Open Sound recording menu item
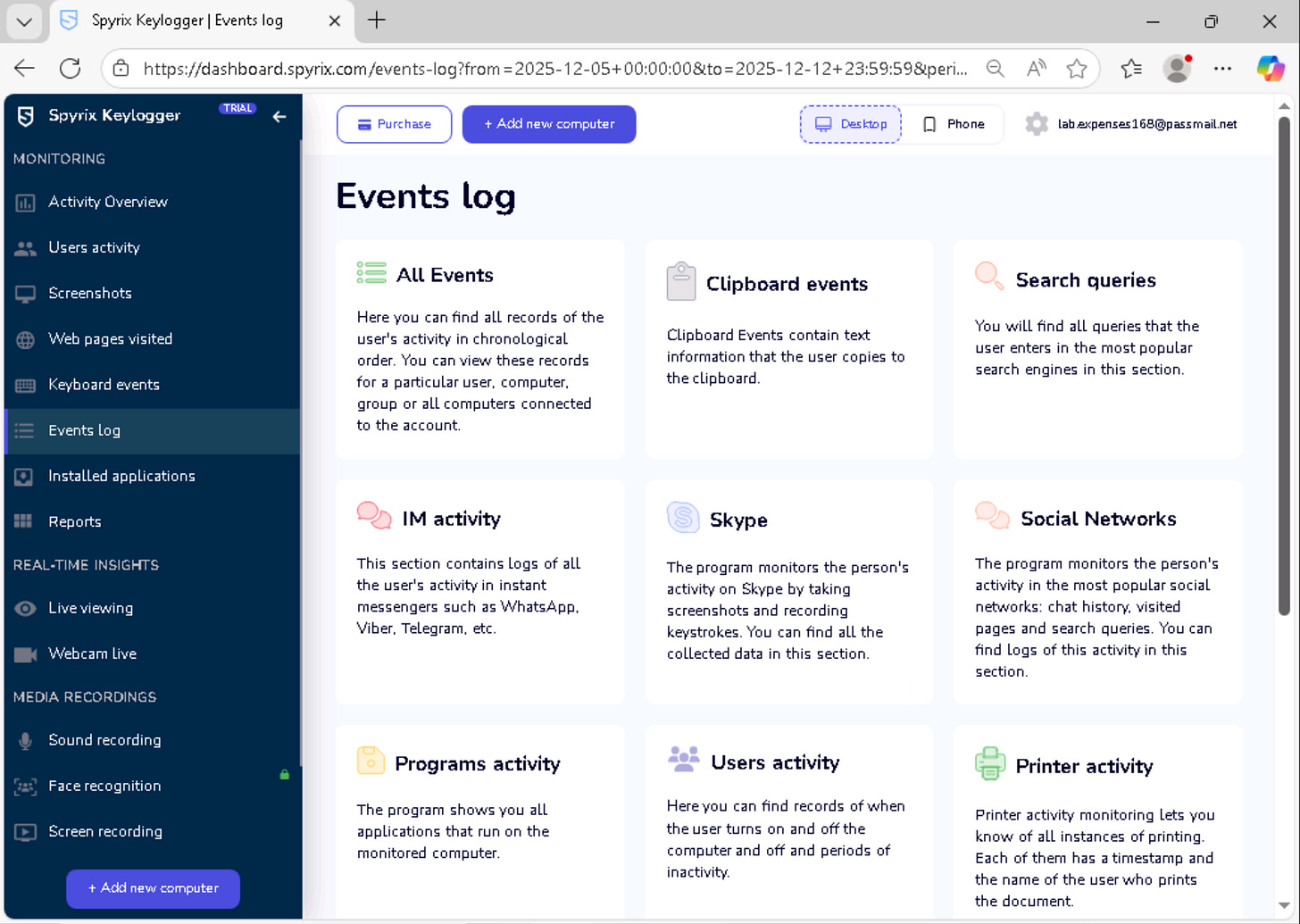 point(104,740)
